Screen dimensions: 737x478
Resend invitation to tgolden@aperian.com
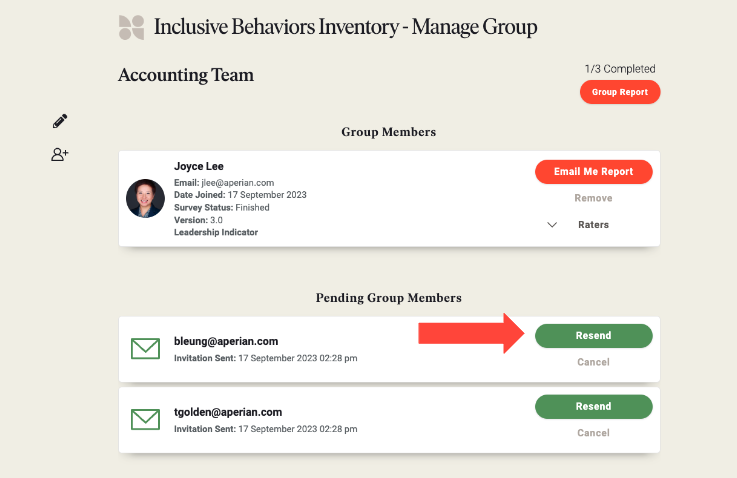[x=594, y=407]
